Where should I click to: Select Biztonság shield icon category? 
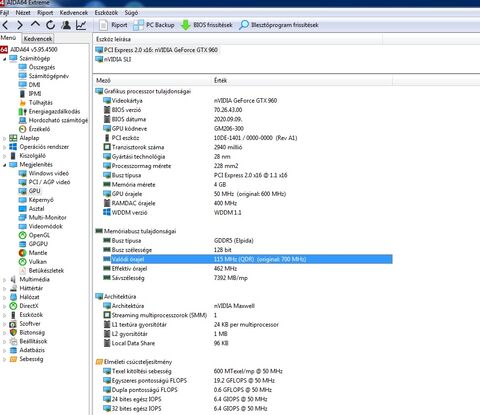click(x=27, y=332)
